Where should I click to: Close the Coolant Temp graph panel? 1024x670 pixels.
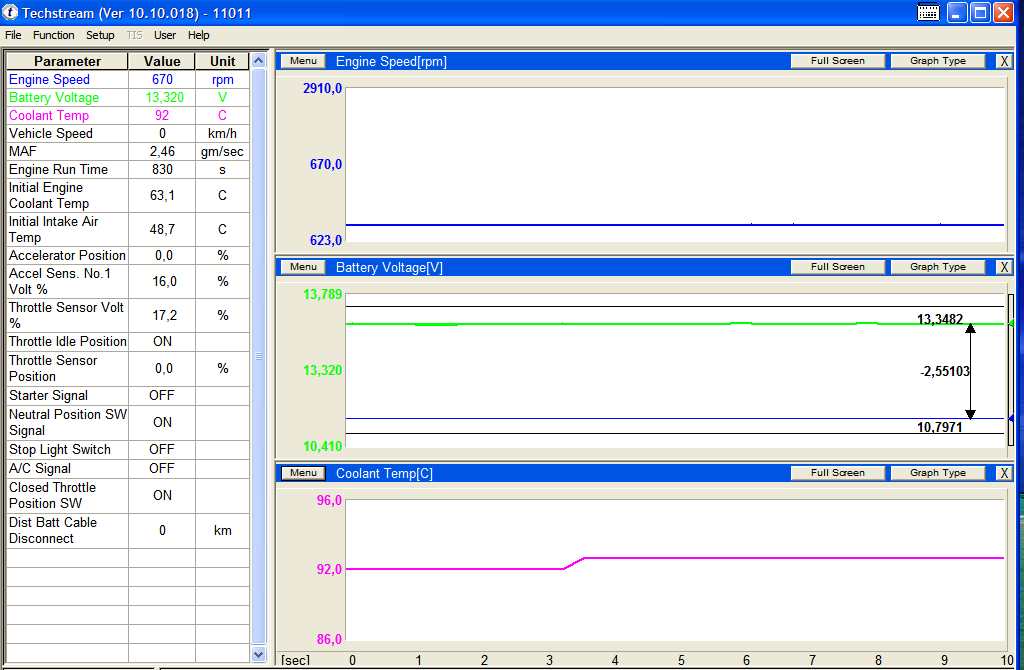tap(1004, 473)
